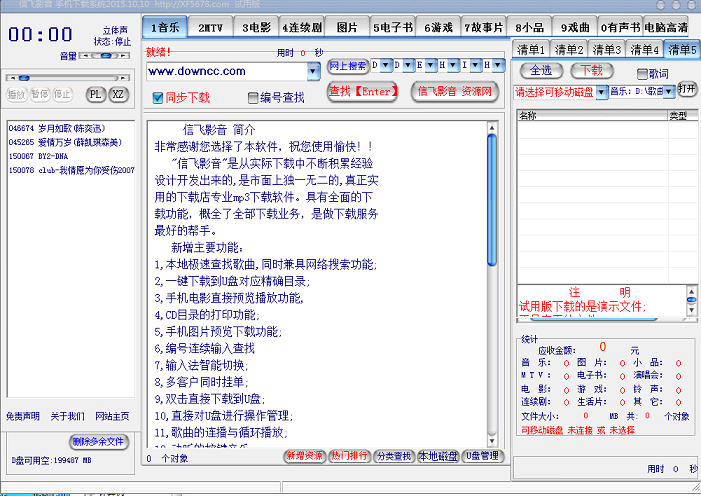This screenshot has height=496, width=701.
Task: Click the 打开 button
Action: pos(687,89)
